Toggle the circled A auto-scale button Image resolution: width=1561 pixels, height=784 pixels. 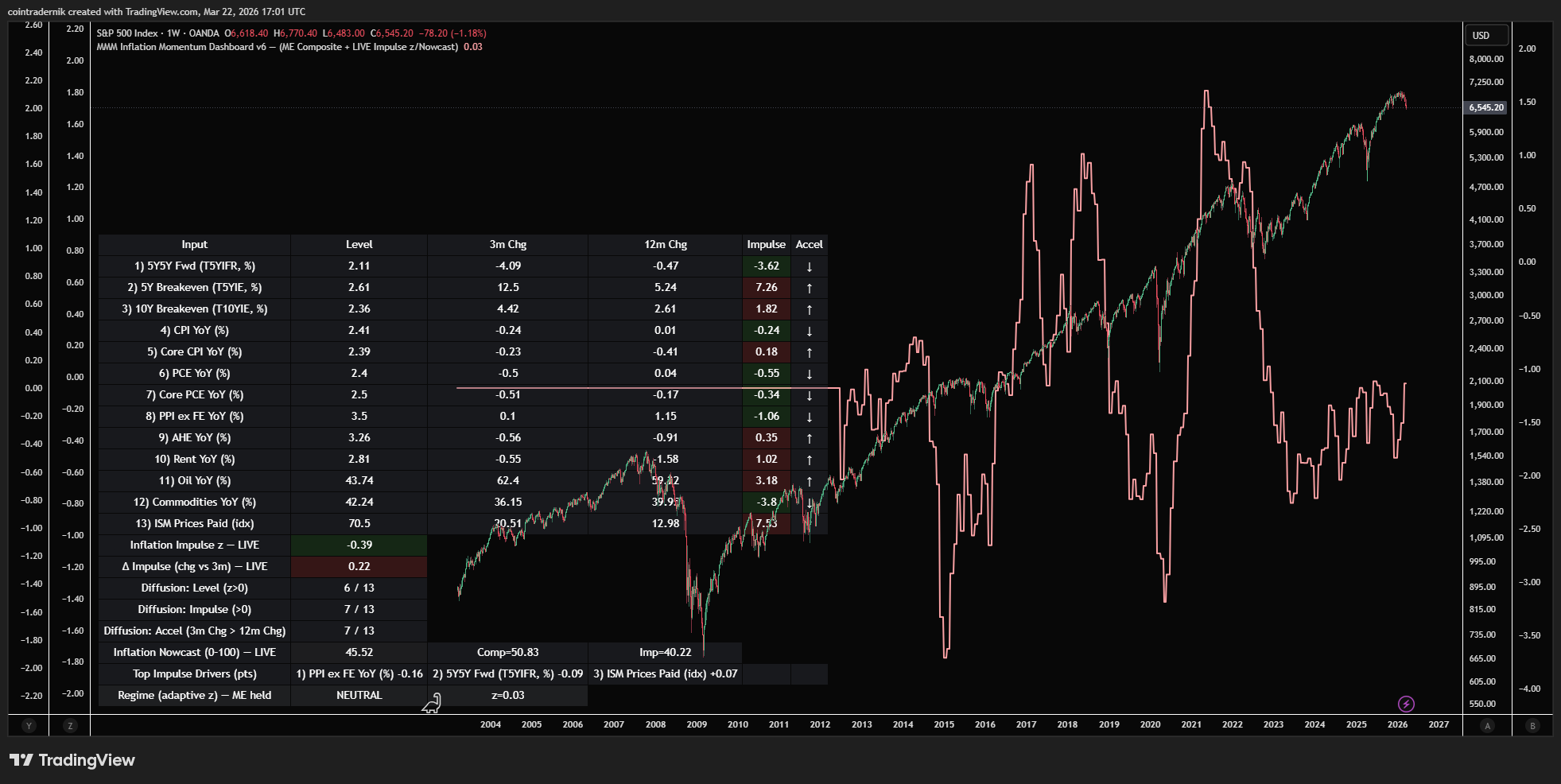pos(1486,725)
